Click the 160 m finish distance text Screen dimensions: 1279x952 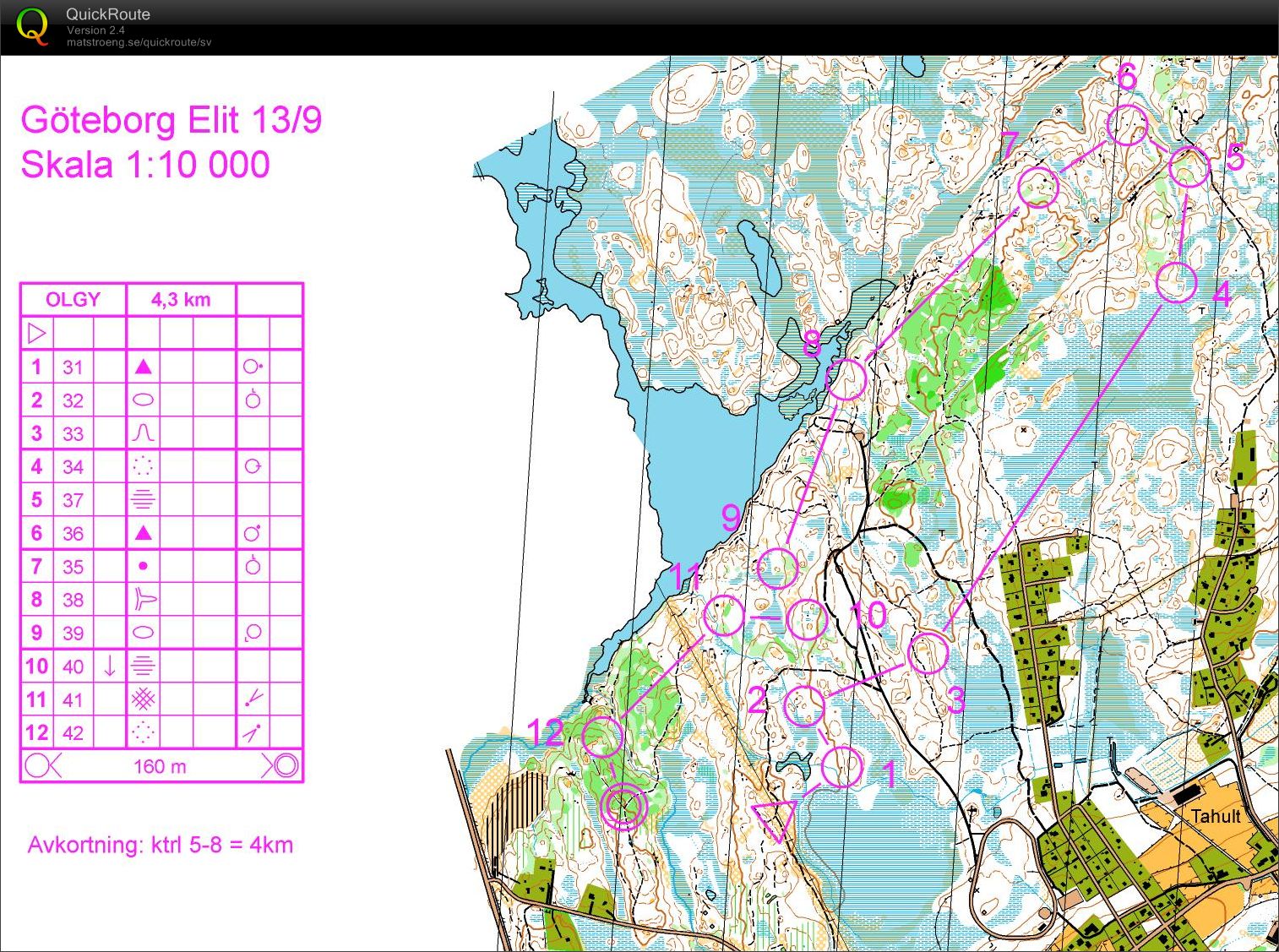[x=160, y=767]
